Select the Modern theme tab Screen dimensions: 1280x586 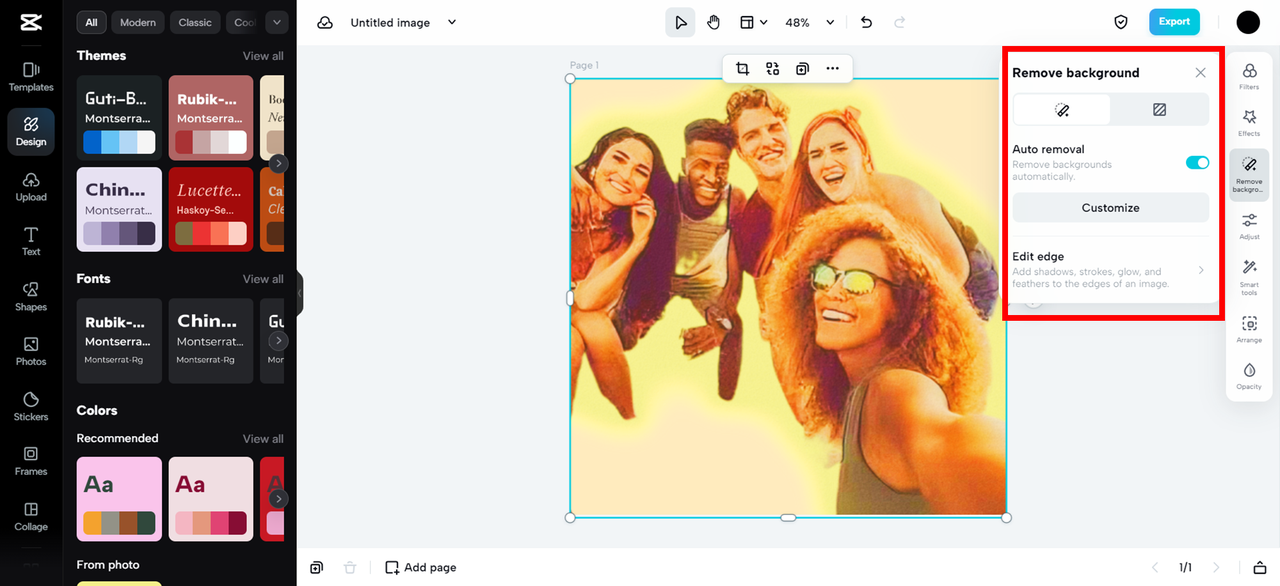[138, 22]
